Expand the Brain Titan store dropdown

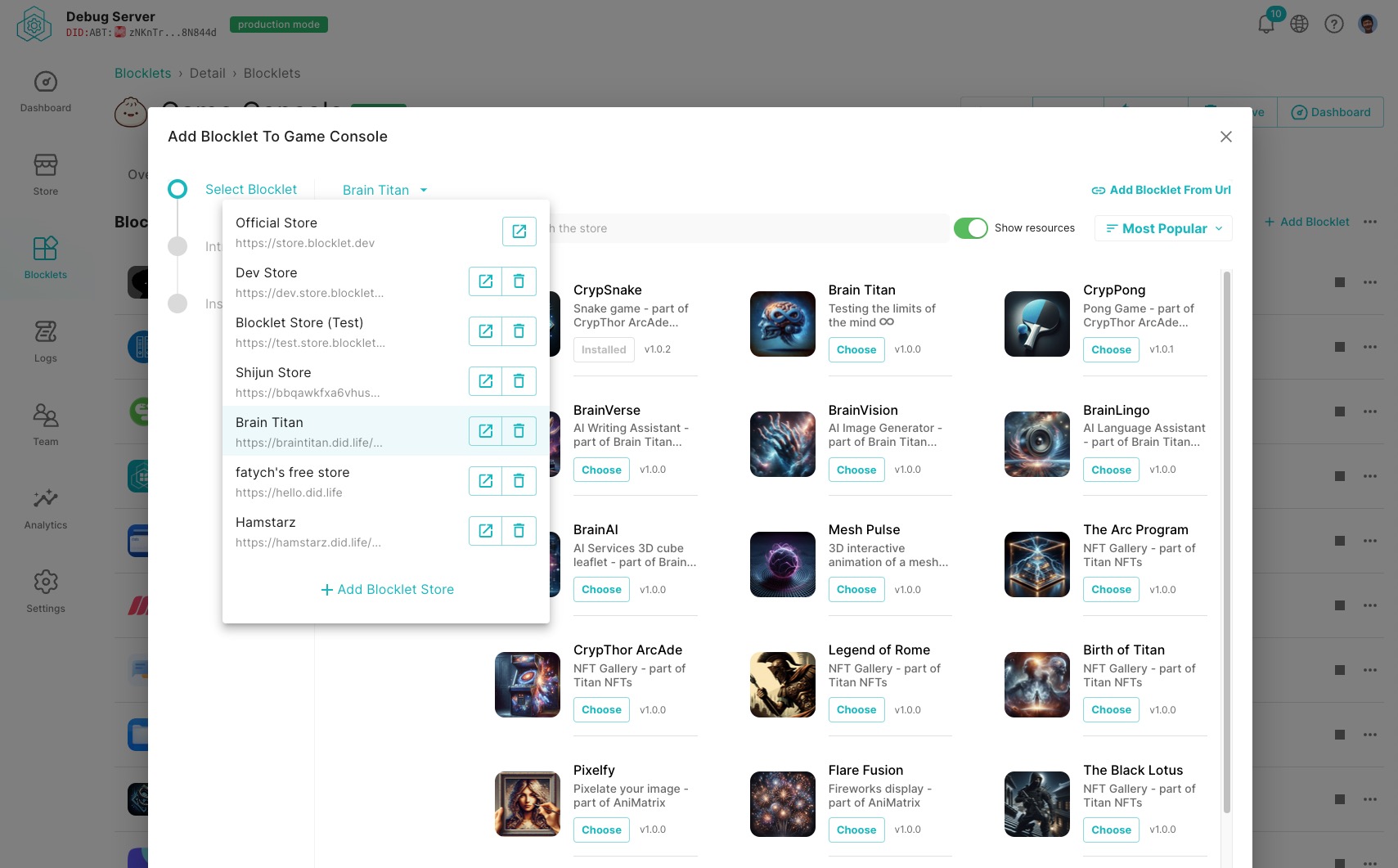click(384, 190)
